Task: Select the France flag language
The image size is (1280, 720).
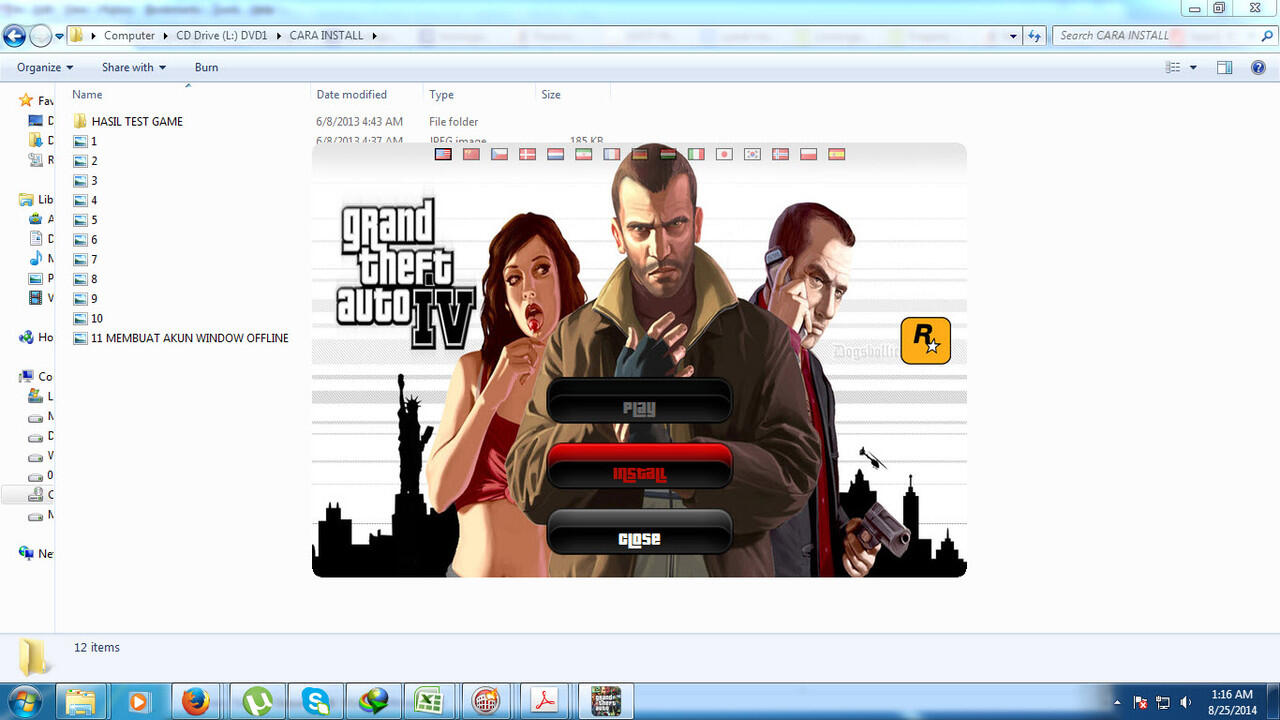Action: tap(611, 154)
